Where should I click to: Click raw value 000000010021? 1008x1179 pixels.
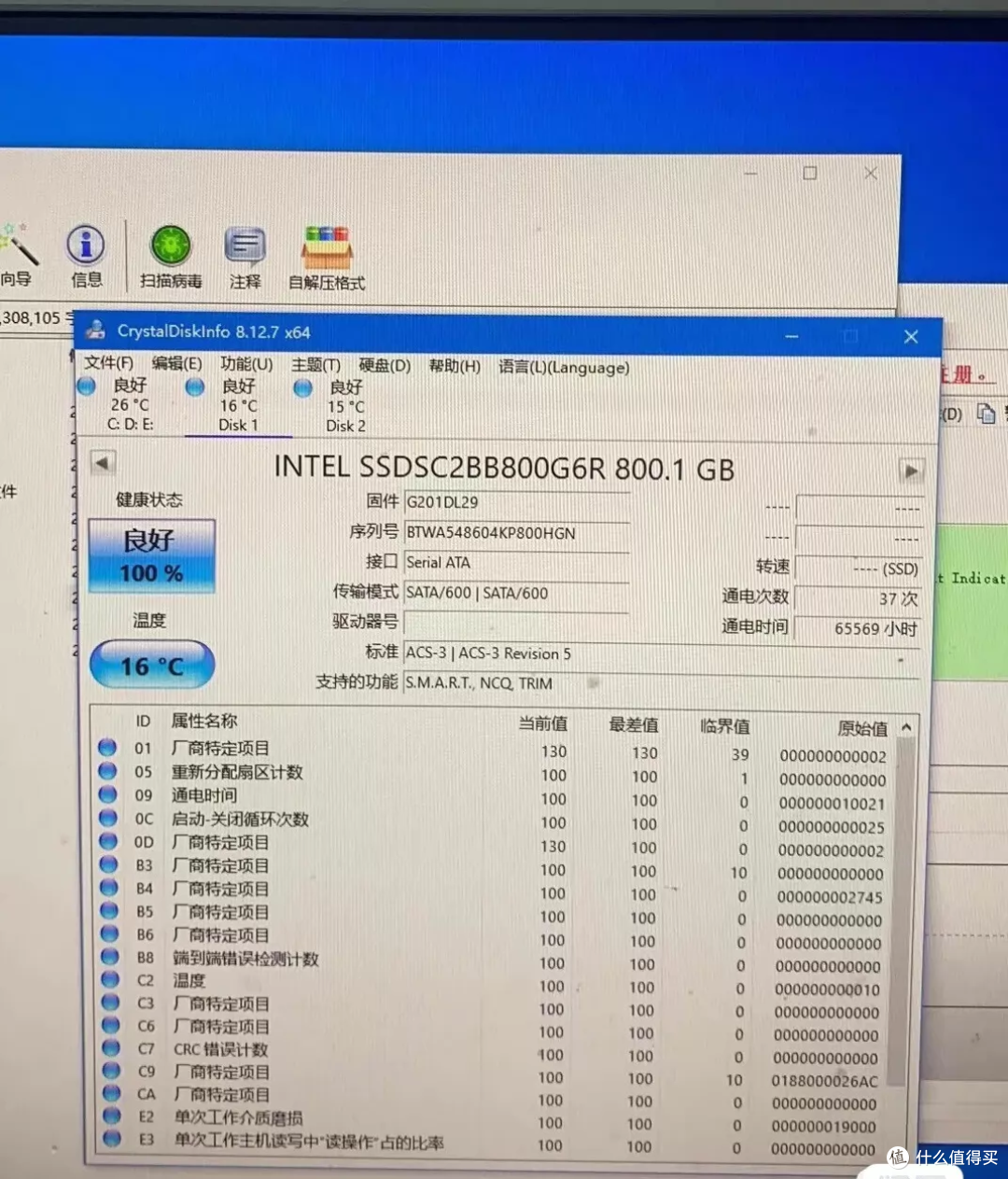coord(832,804)
